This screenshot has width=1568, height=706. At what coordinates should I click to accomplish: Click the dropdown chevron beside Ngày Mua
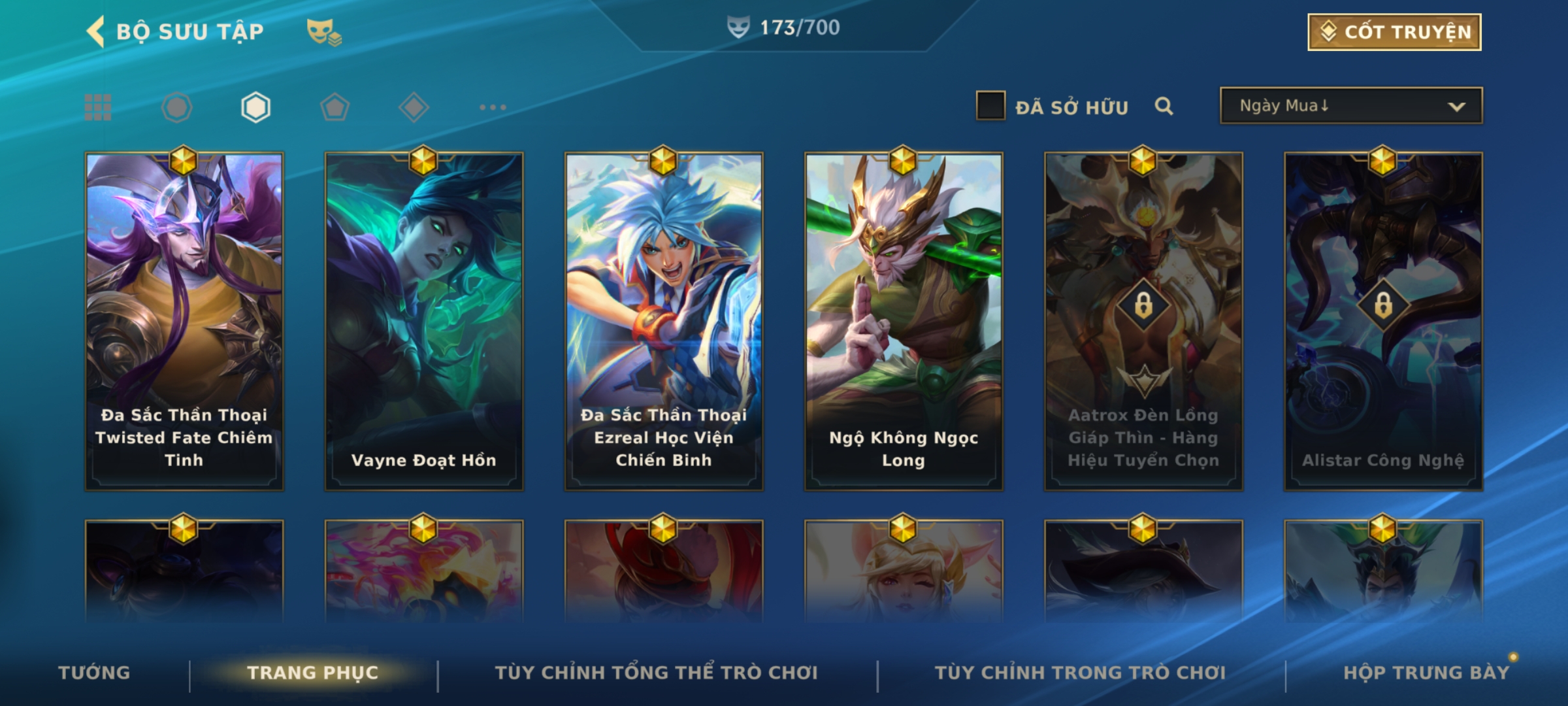click(x=1456, y=107)
